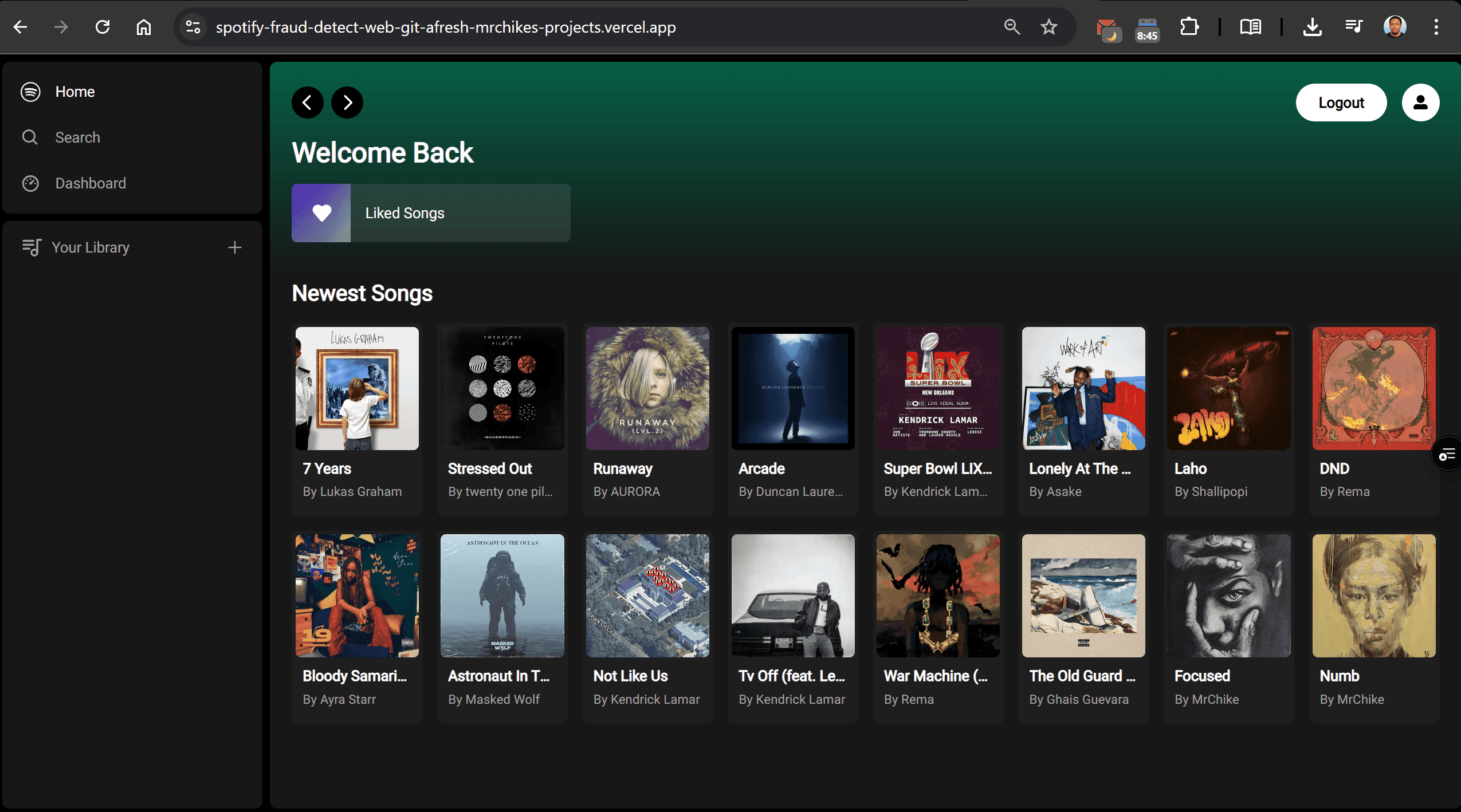This screenshot has height=812, width=1461.
Task: Open Astronaut In T... song title
Action: click(x=498, y=676)
